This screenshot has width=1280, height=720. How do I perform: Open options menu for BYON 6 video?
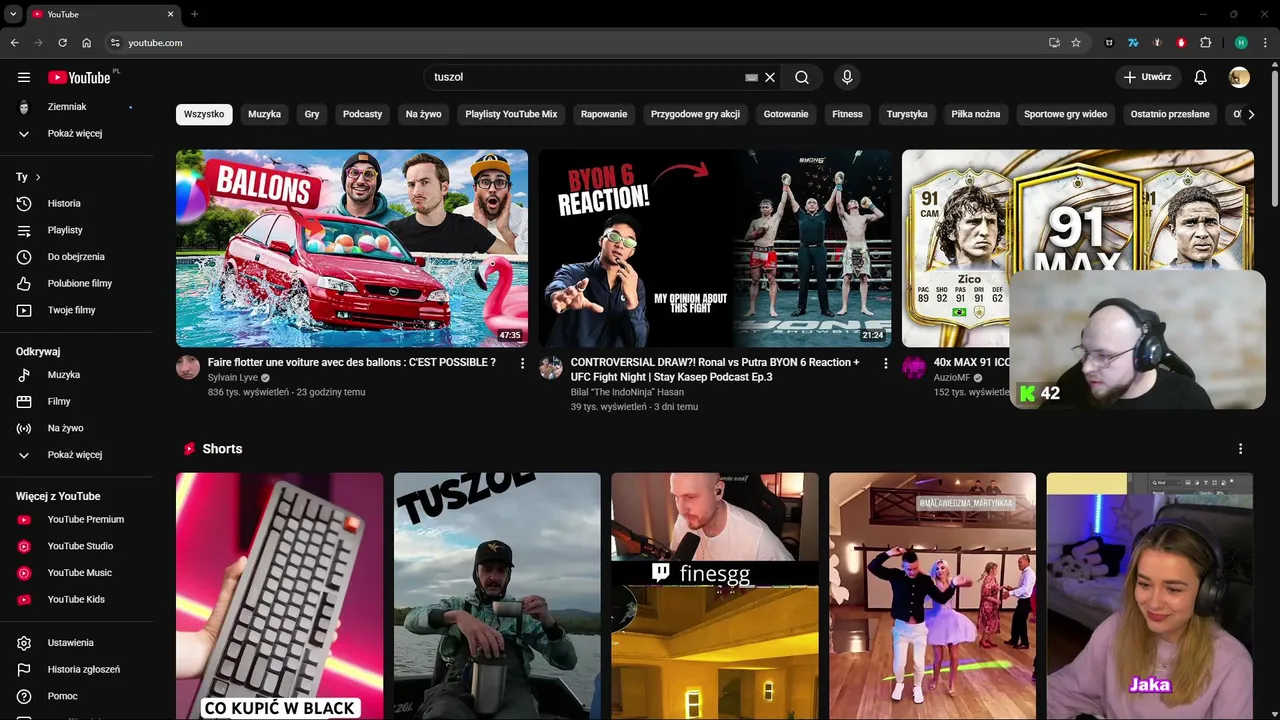[885, 363]
